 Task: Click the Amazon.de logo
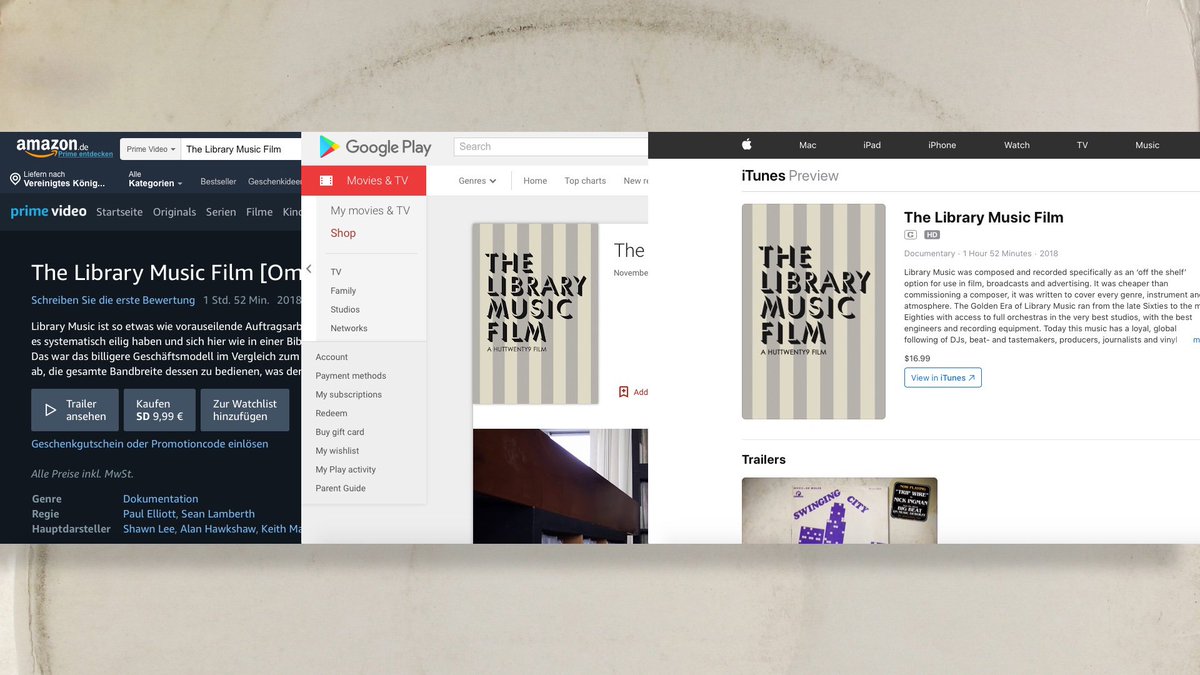click(52, 145)
